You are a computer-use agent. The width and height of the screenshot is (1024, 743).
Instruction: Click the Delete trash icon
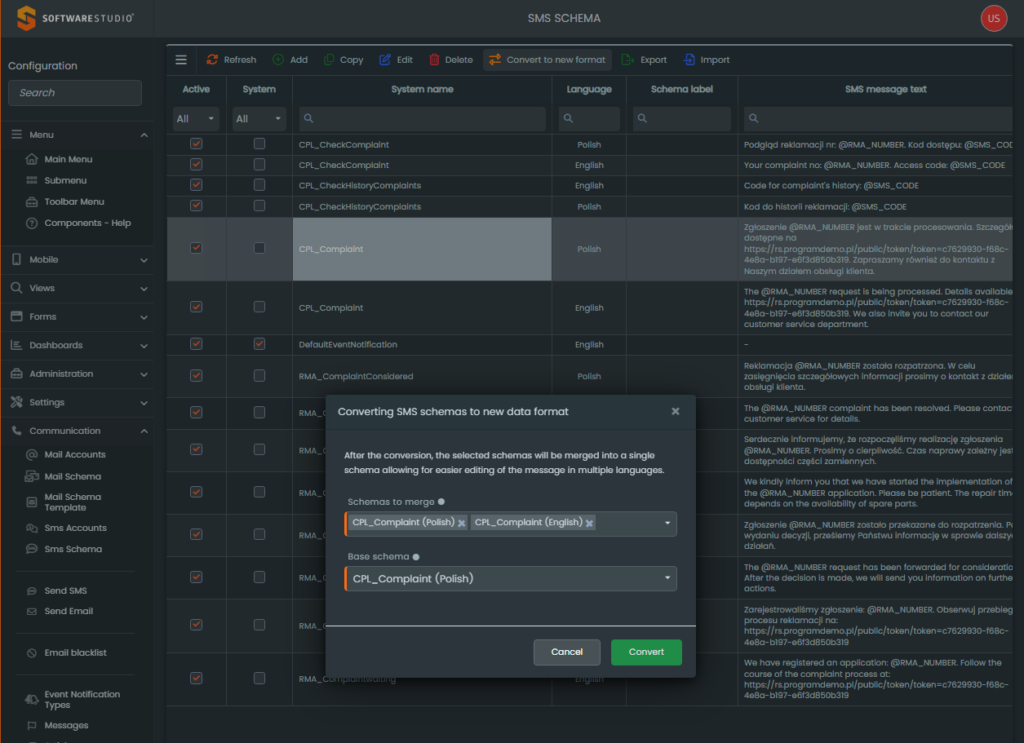(434, 60)
